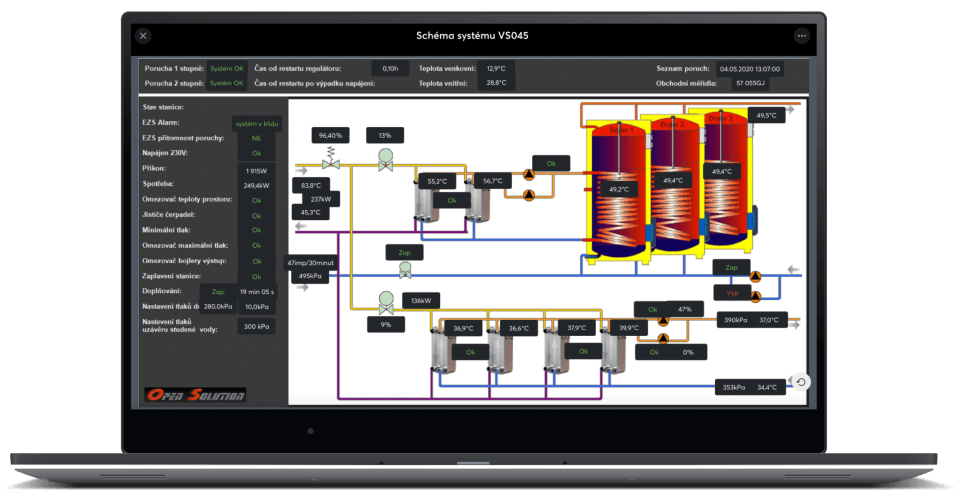Viewport: 960px width, 500px height.
Task: Click the pump icon beside red Vyp
Action: (x=756, y=293)
